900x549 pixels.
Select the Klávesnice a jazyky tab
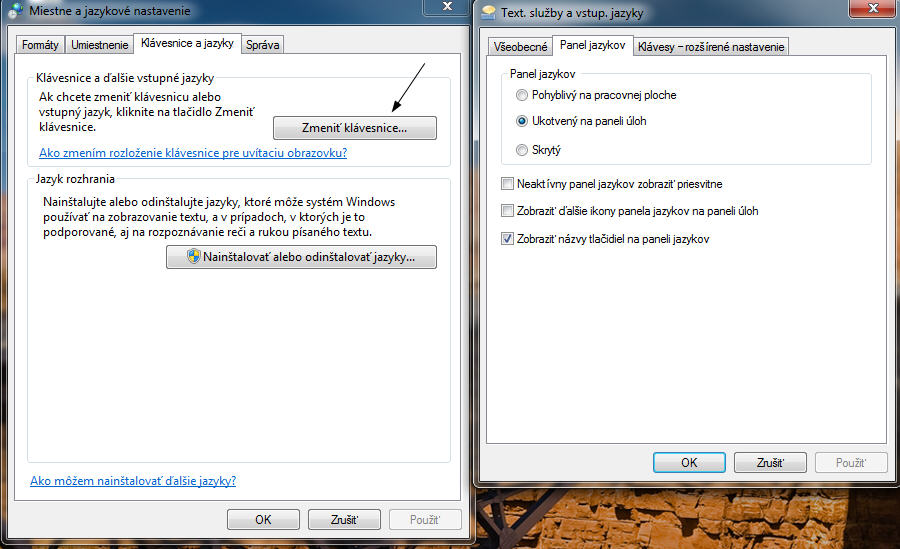(187, 43)
